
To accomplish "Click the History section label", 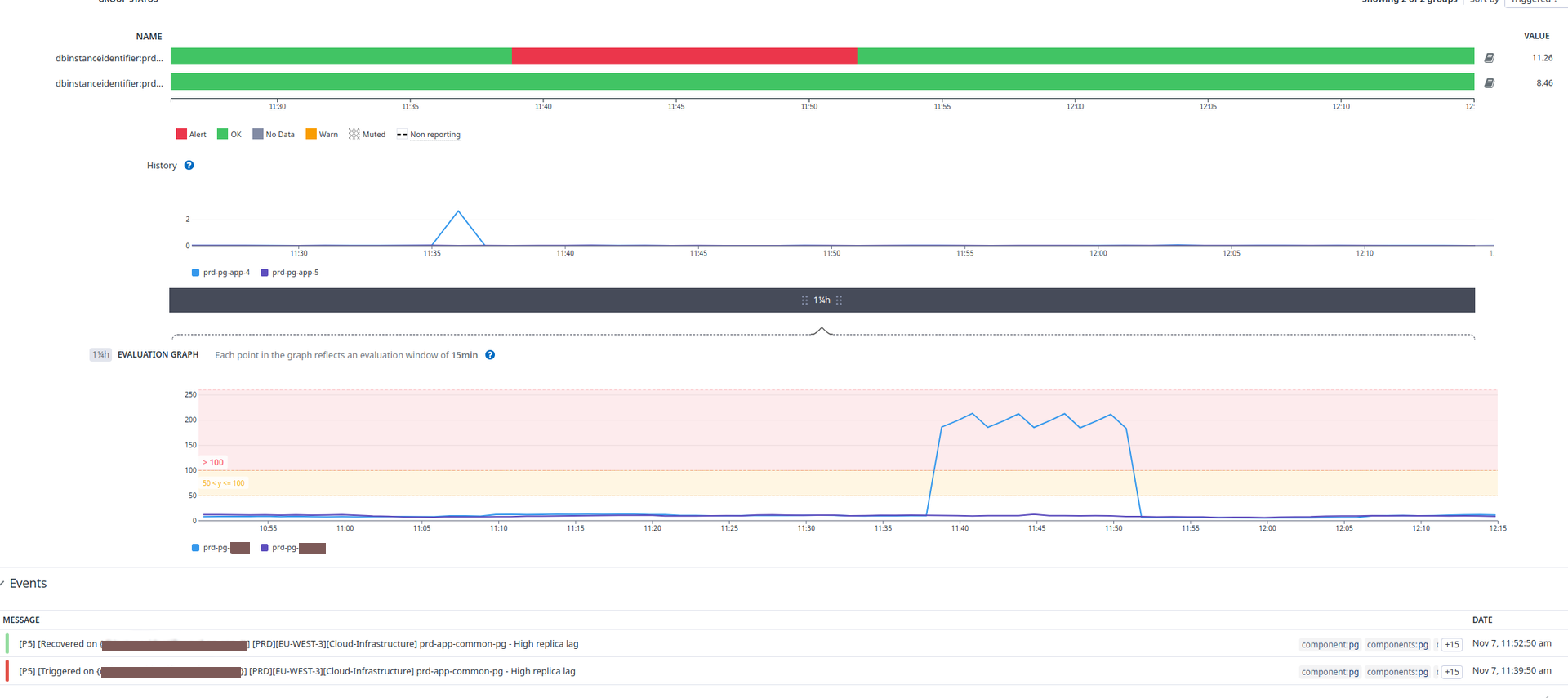I will click(162, 165).
